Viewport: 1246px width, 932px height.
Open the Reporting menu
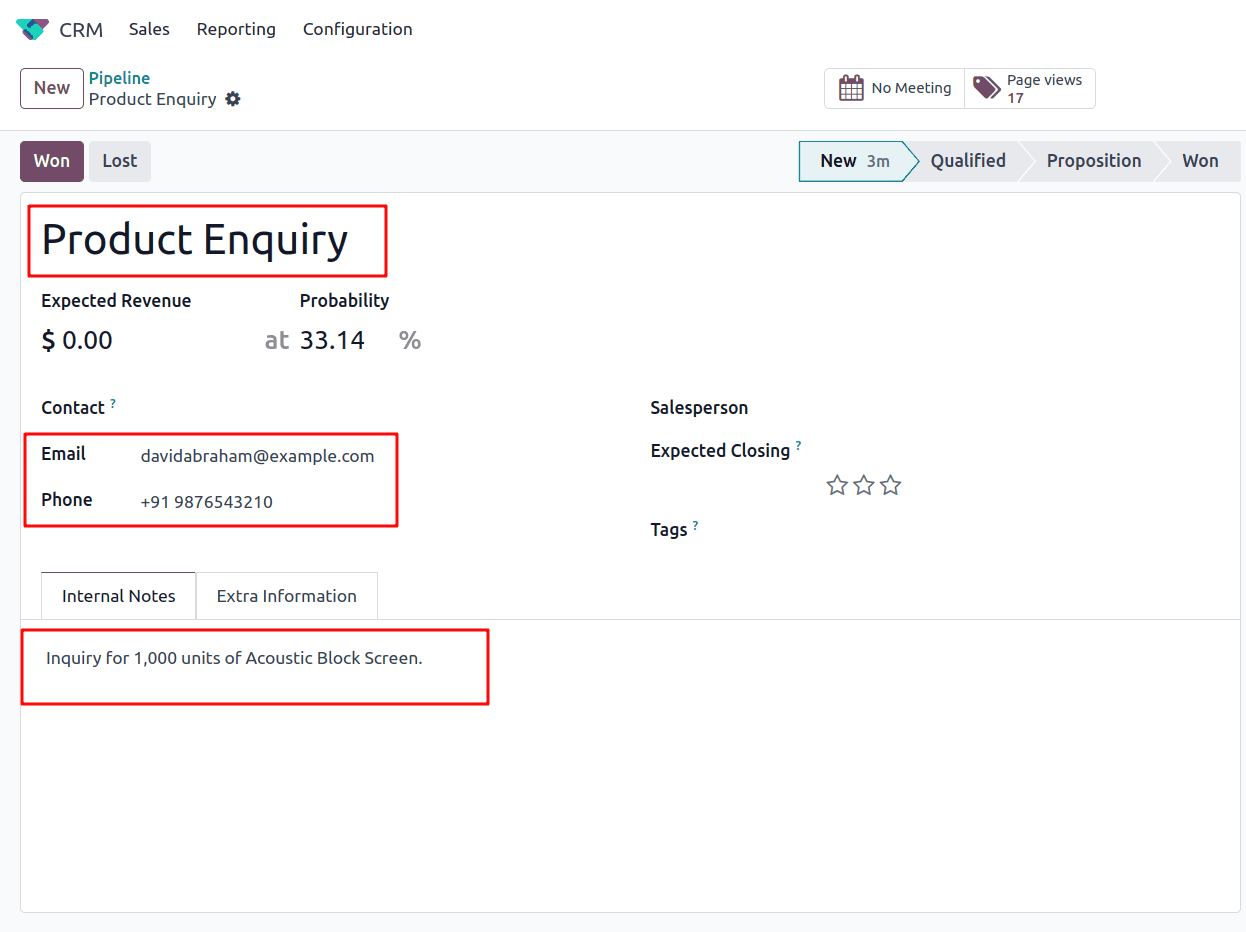tap(236, 29)
